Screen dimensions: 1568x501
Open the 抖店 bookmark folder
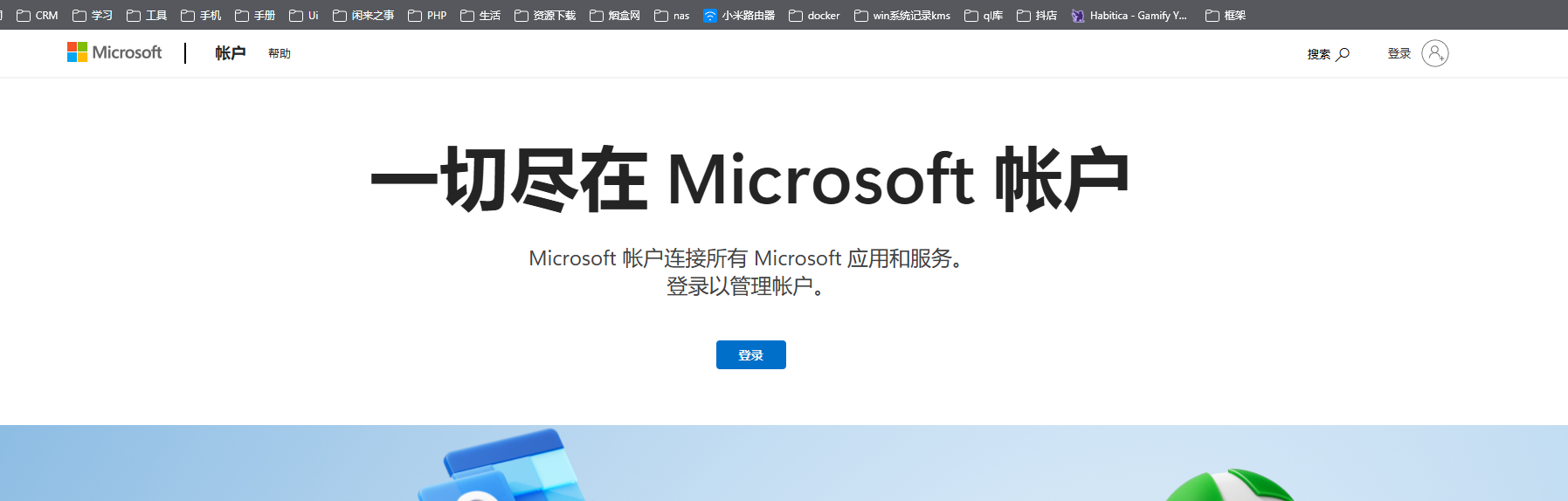pos(1037,15)
